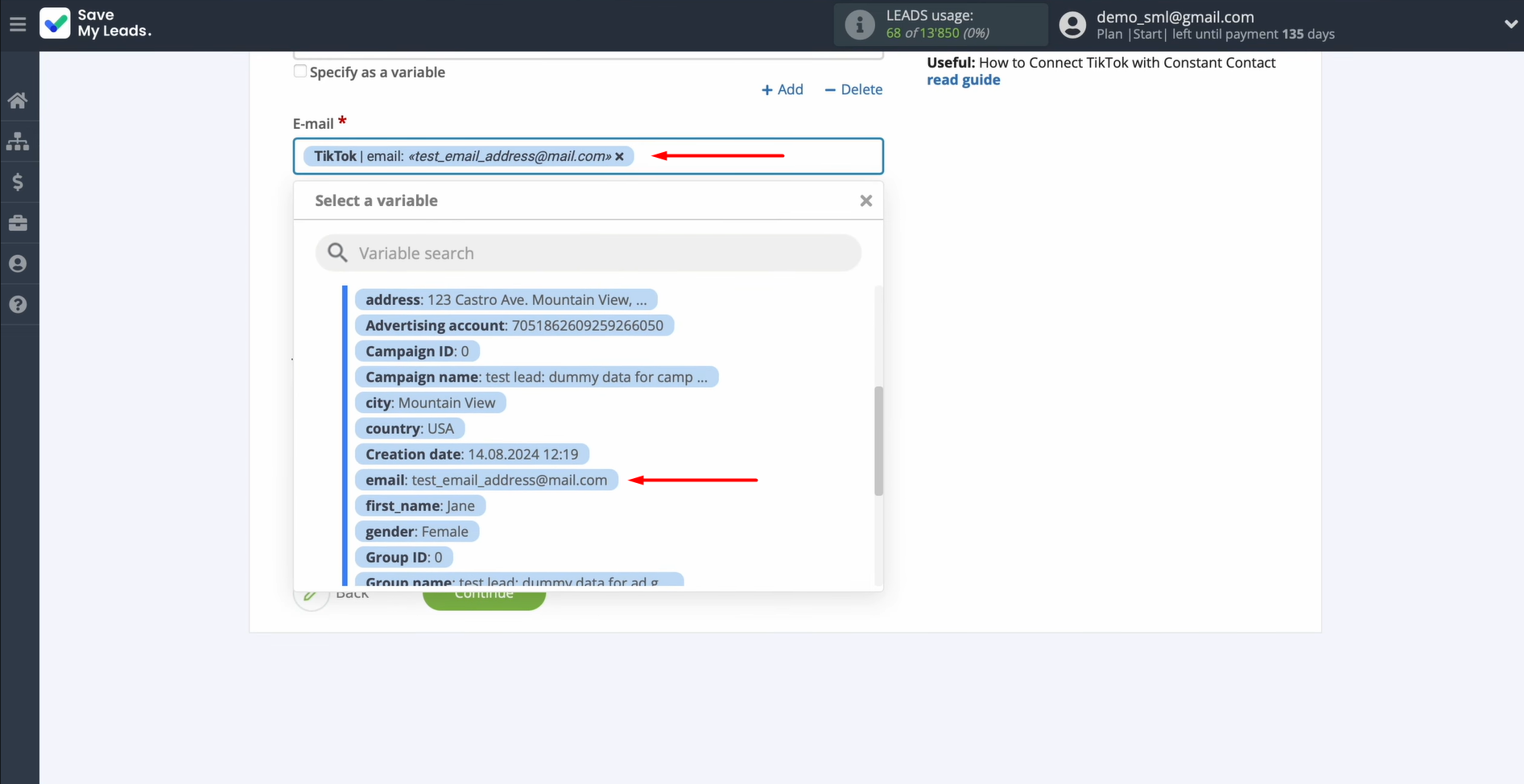Viewport: 1524px width, 784px height.
Task: Select the connections hierarchy icon in sidebar
Action: [x=19, y=141]
